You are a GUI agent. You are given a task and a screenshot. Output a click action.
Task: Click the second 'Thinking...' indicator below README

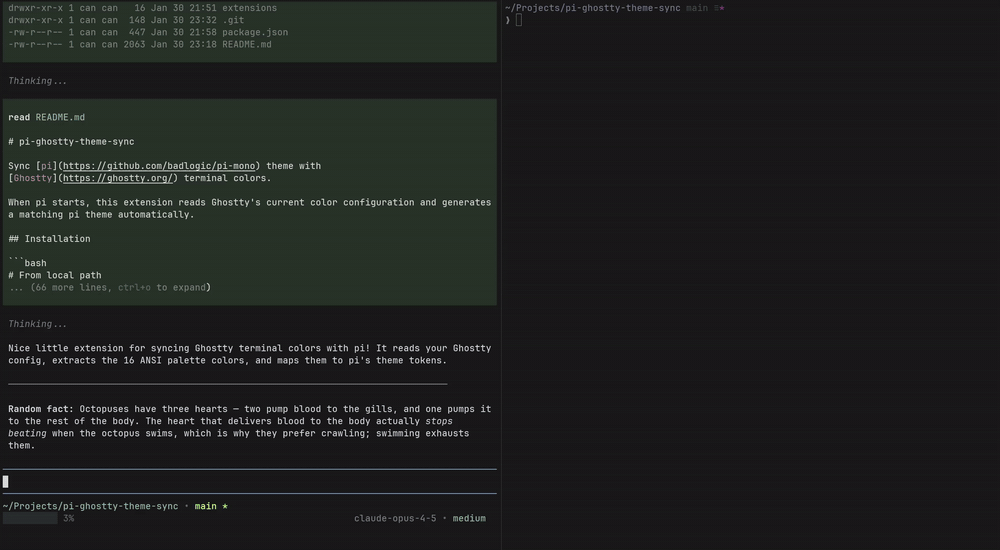tap(38, 324)
